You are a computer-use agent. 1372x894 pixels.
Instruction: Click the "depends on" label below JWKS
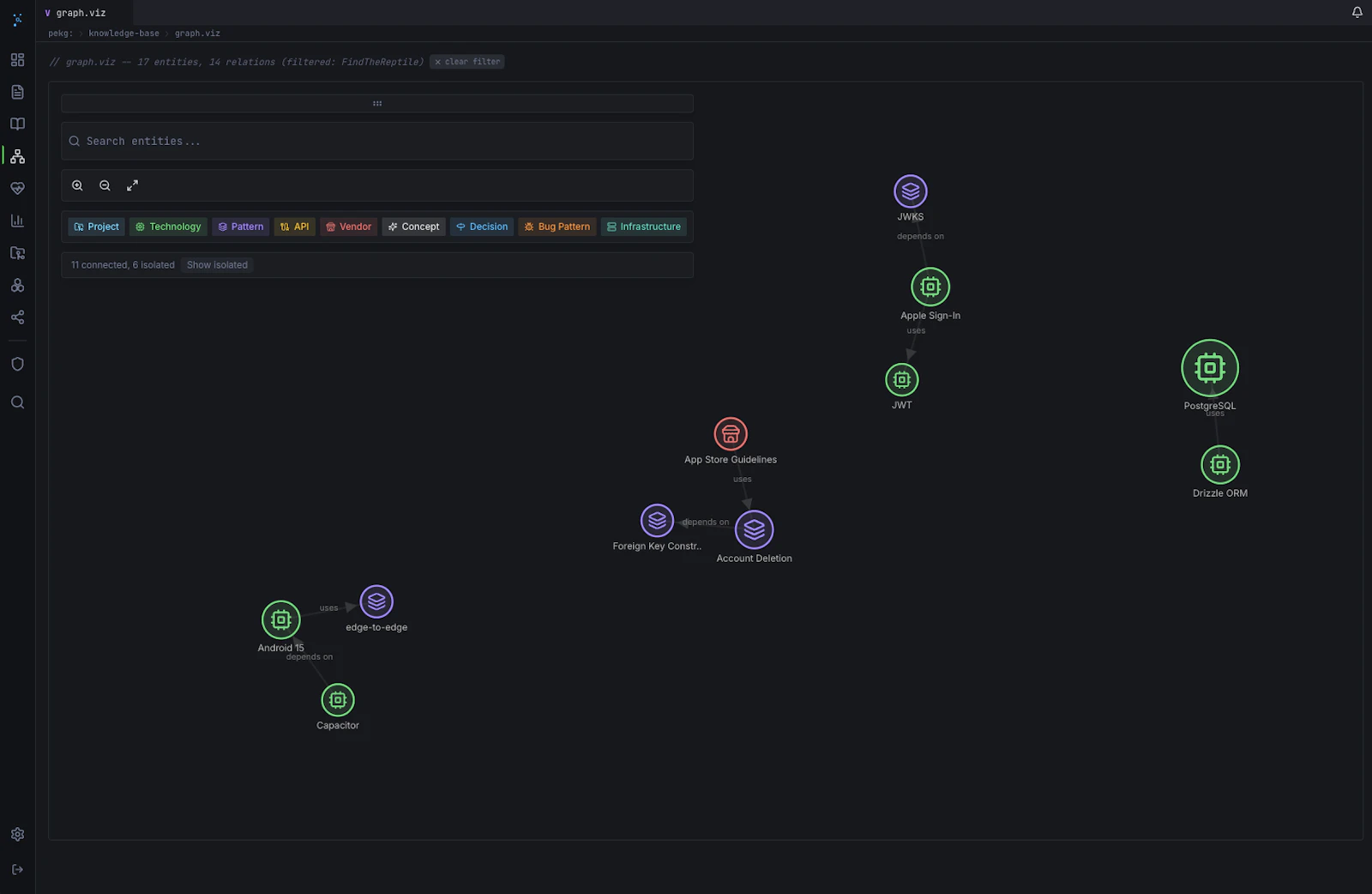[920, 236]
